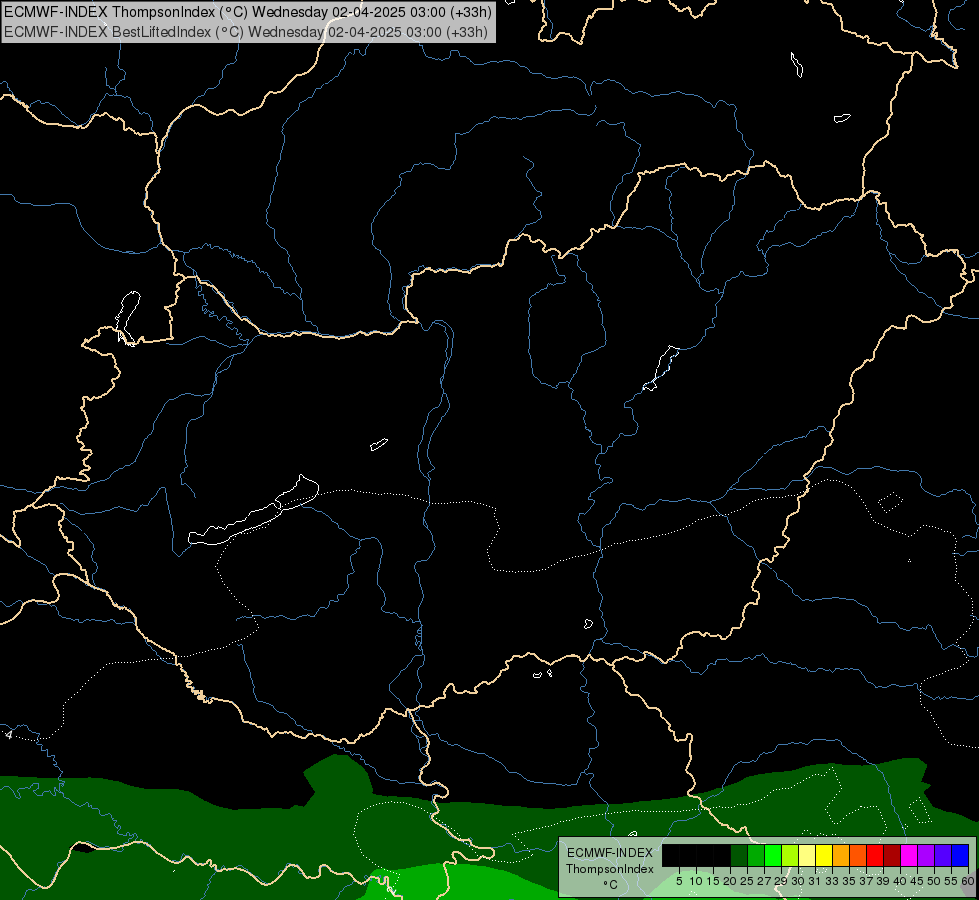
Task: Click the legend tick value '25'
Action: [x=747, y=881]
